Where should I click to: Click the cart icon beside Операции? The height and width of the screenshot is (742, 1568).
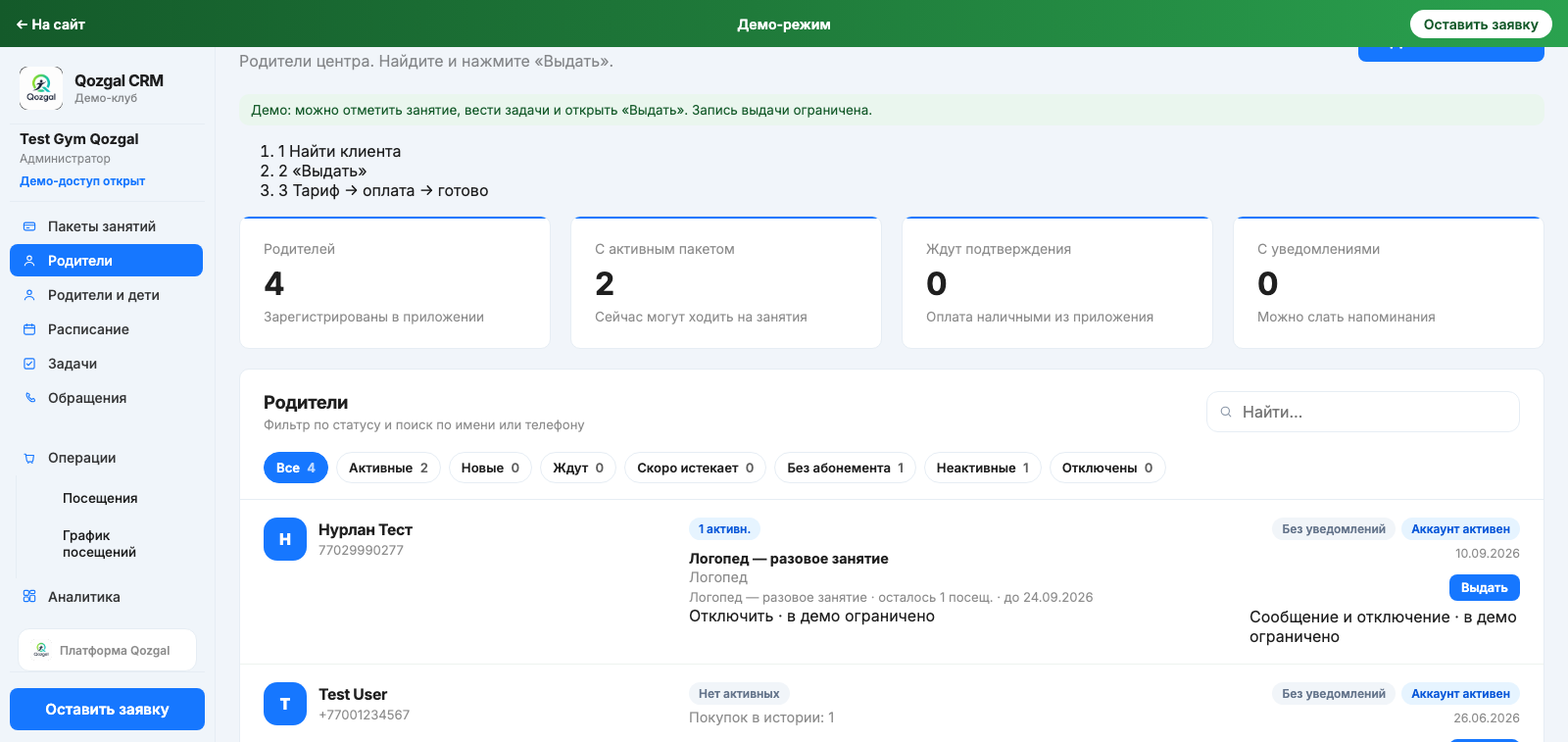click(x=29, y=458)
